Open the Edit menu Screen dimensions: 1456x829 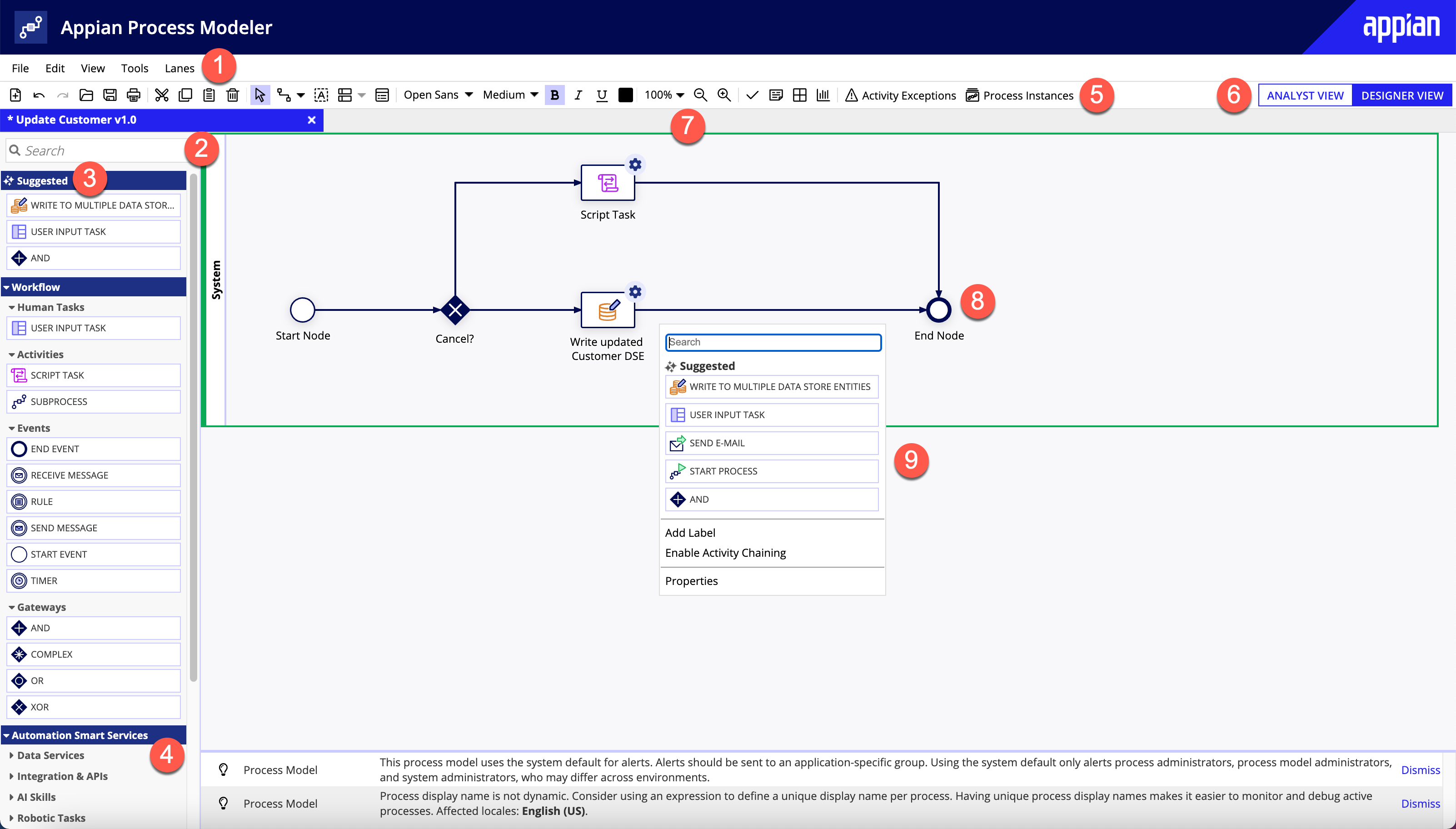point(55,68)
